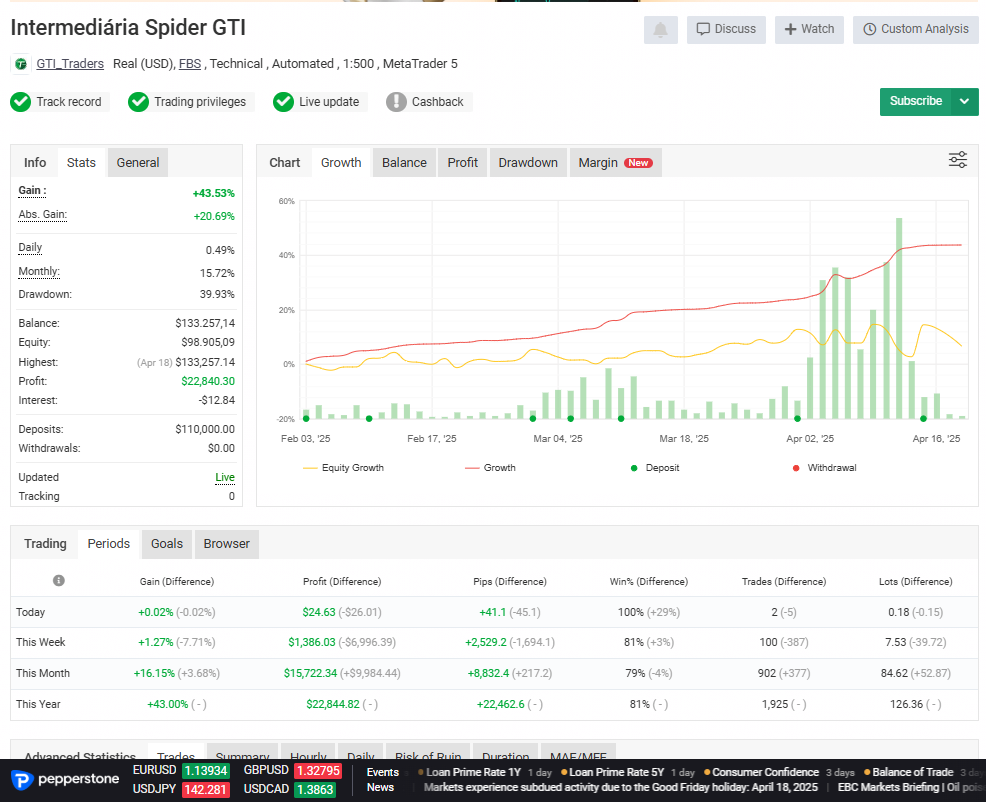The image size is (986, 802).
Task: Click the GBPUSD quote 1.32795
Action: (318, 771)
